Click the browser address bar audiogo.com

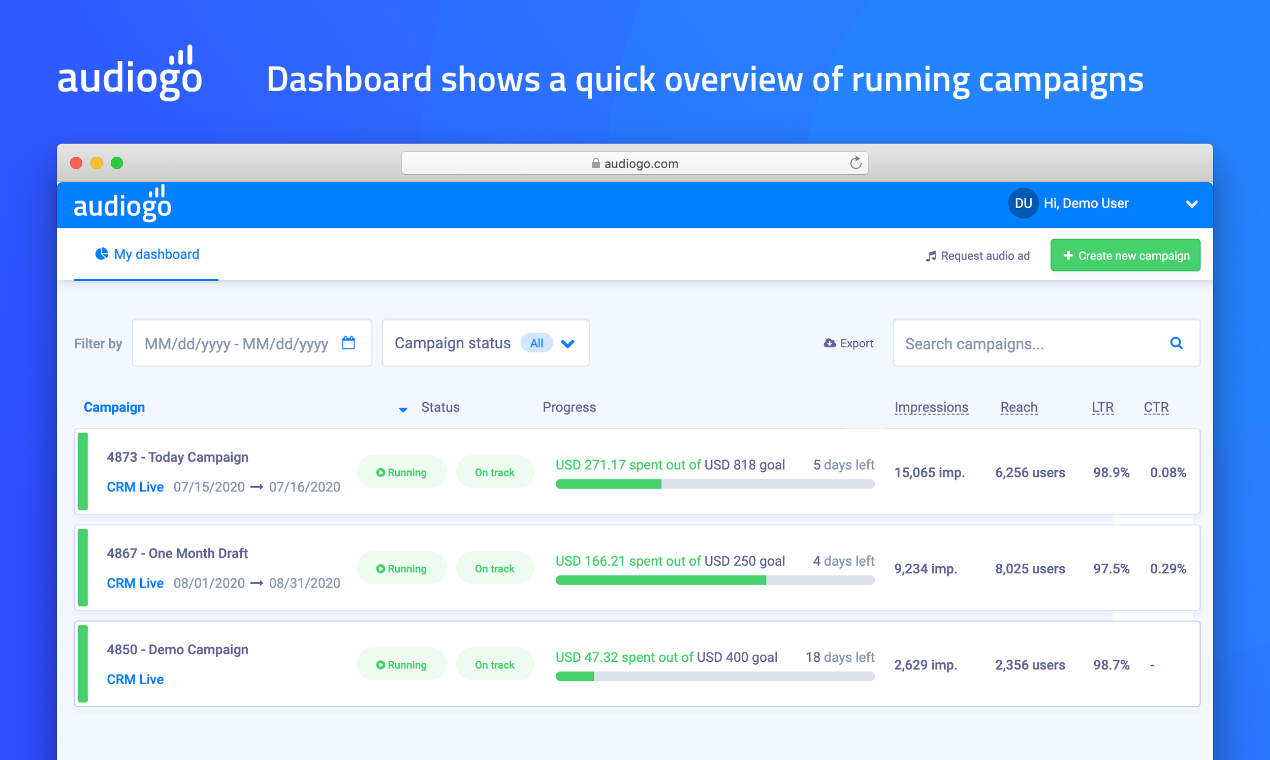(x=635, y=163)
